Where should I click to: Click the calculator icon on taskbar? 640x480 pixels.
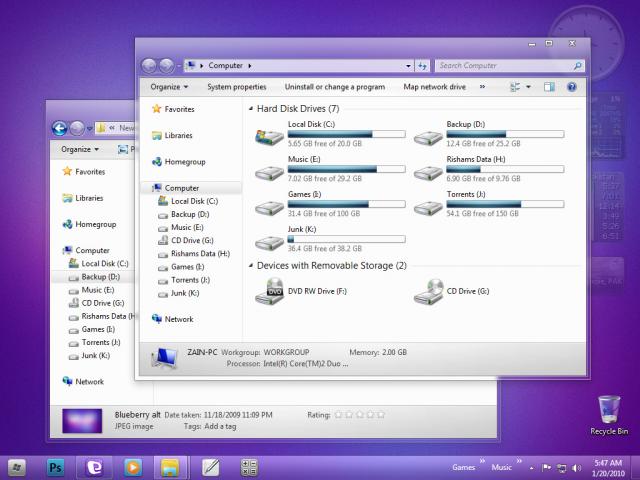[249, 467]
